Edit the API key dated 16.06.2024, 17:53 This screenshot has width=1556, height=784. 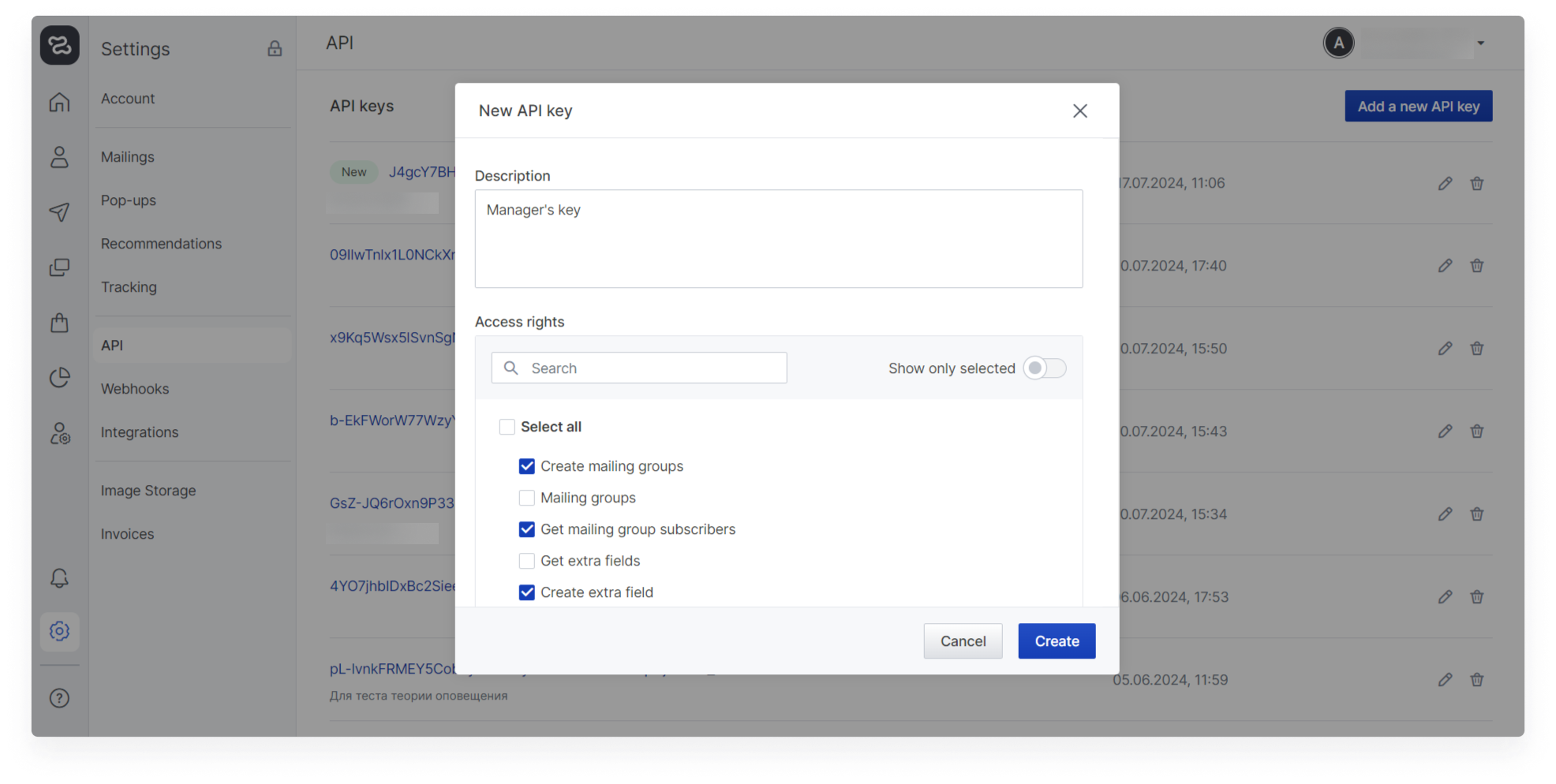pos(1445,597)
